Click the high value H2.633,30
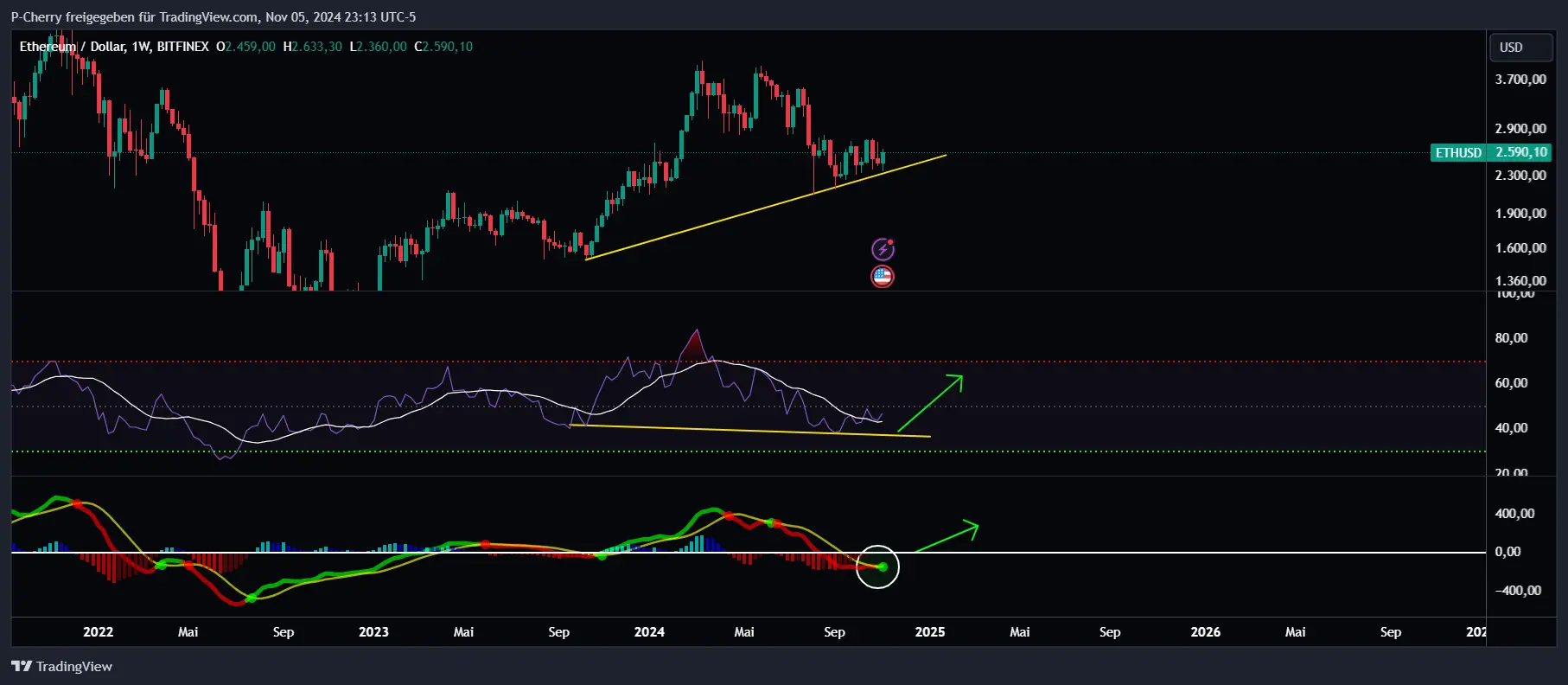This screenshot has height=685, width=1568. point(312,47)
